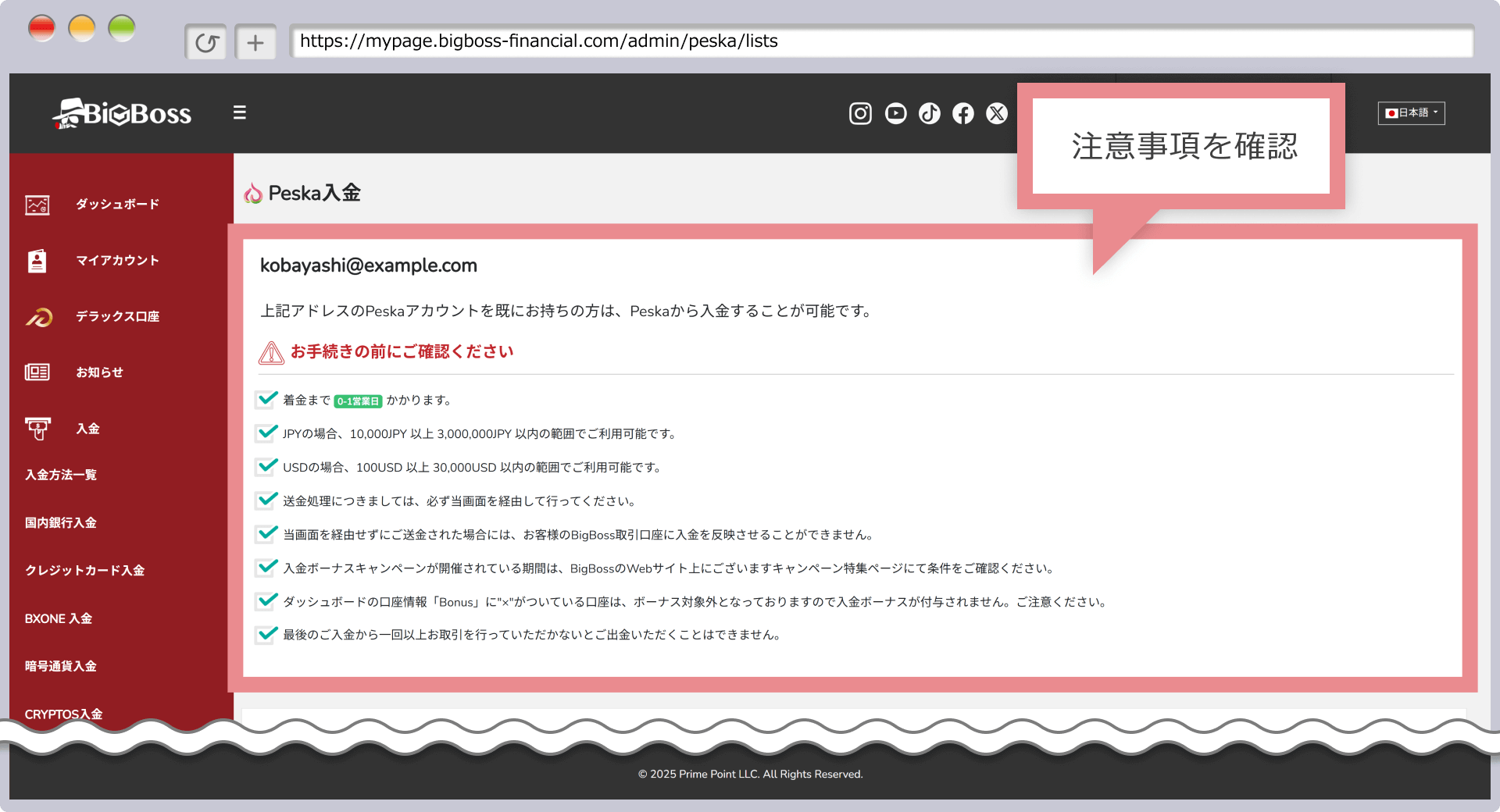The image size is (1500, 812).
Task: Toggle the hamburger sidebar menu
Action: pos(240,113)
